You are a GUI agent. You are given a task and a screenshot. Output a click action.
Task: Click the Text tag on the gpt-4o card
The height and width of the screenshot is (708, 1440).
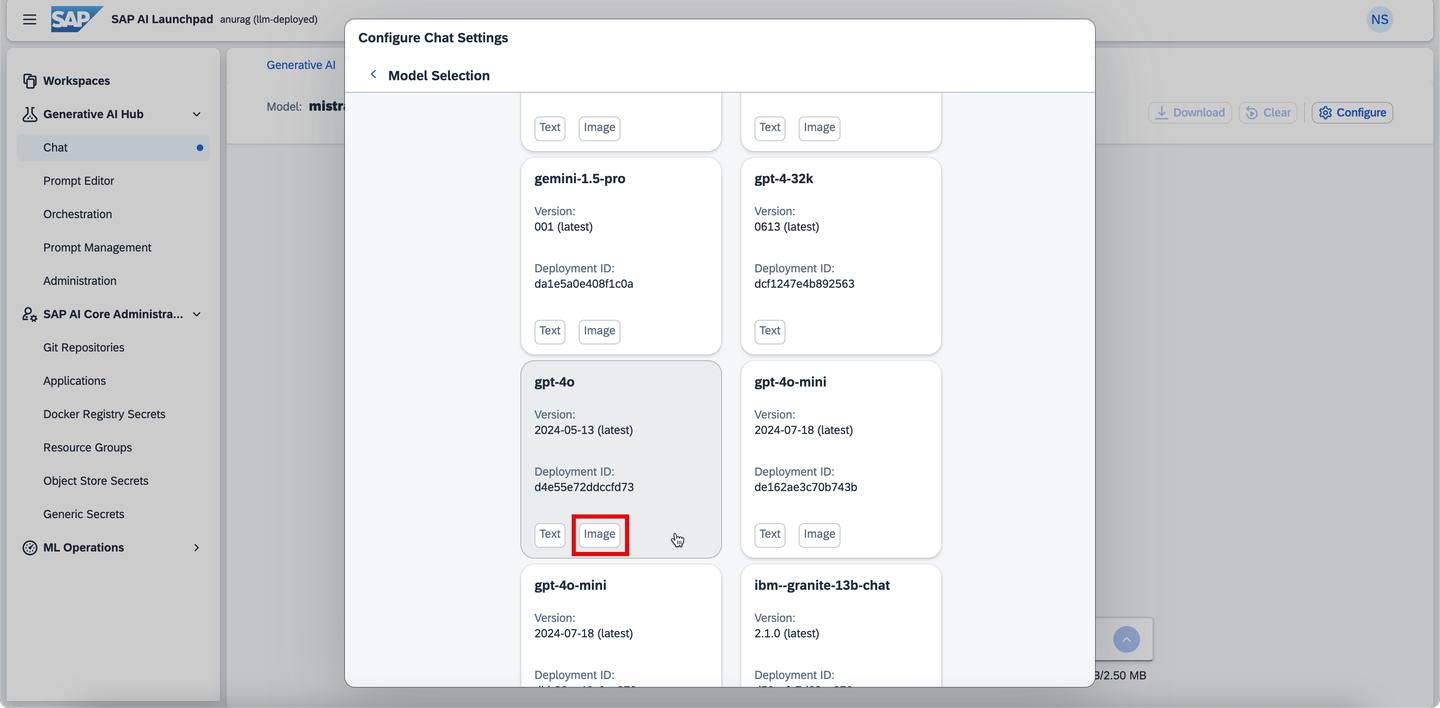(550, 534)
